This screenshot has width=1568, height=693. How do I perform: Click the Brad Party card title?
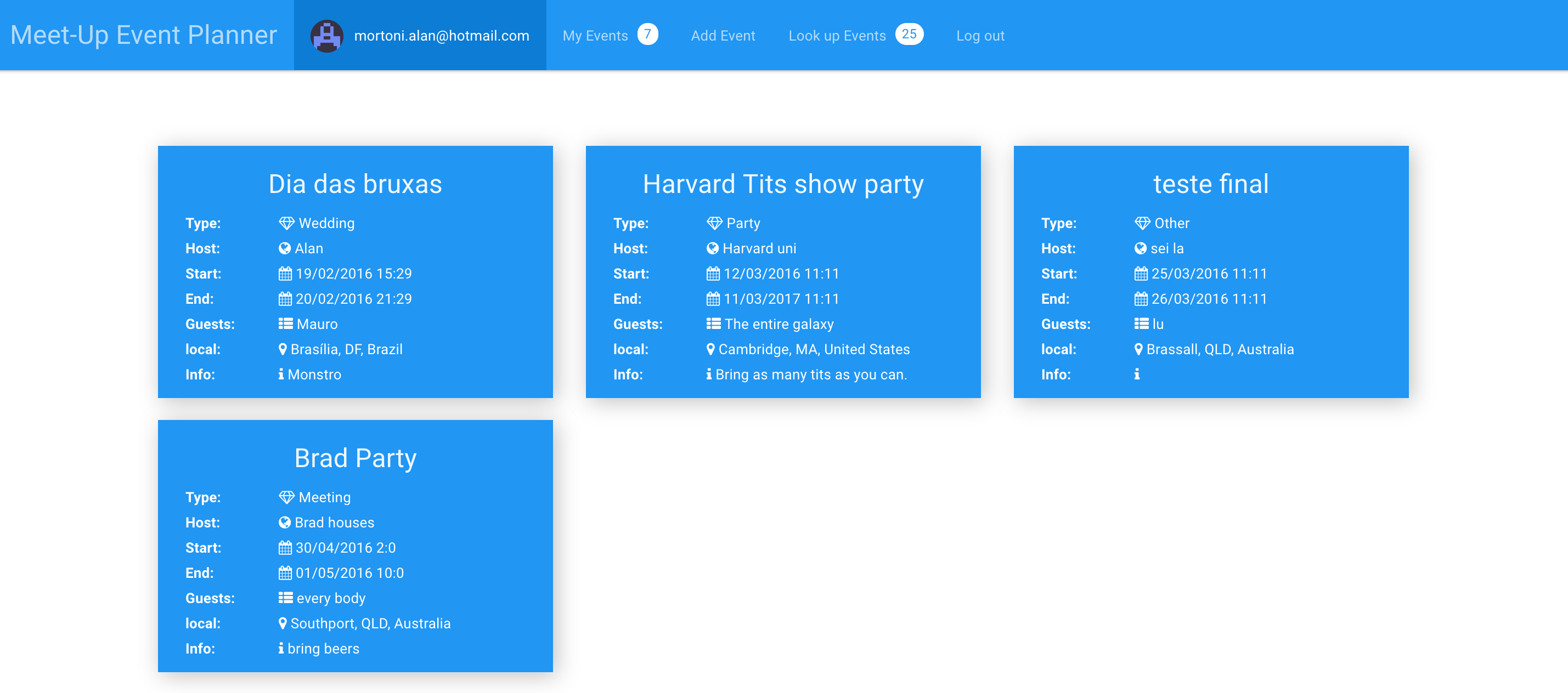click(355, 458)
